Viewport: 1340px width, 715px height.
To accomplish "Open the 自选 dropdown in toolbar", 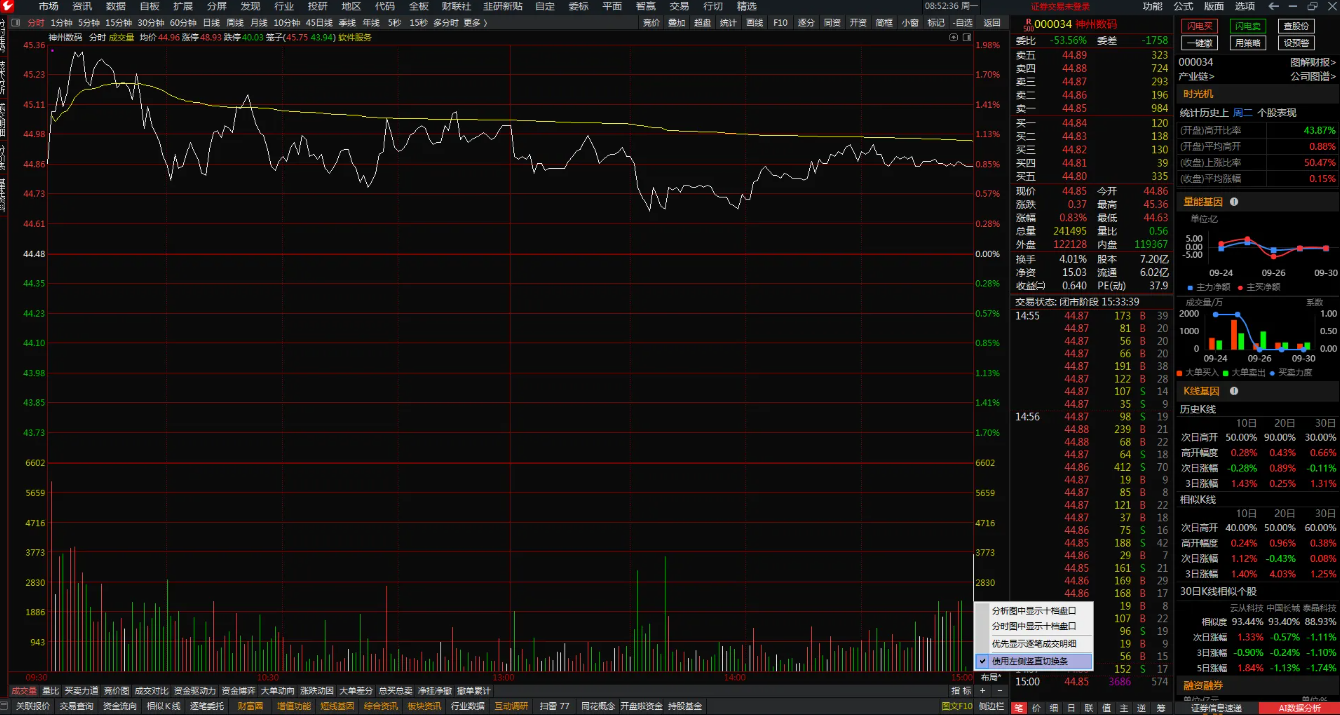I will 963,22.
